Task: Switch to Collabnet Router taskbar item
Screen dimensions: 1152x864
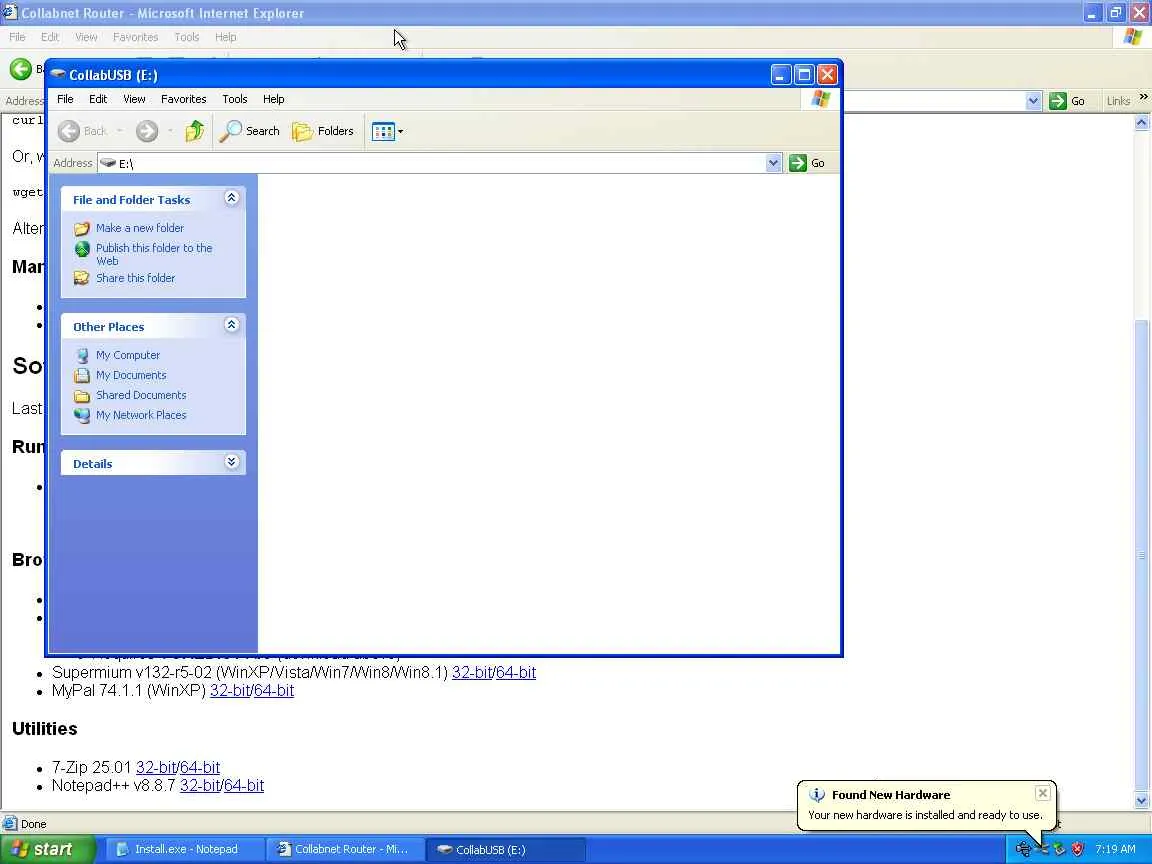Action: tap(344, 849)
